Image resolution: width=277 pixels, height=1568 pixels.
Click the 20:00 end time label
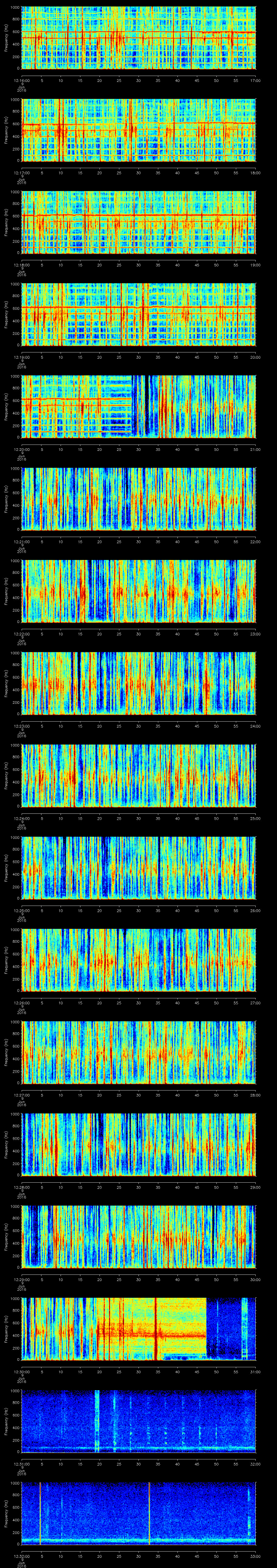tap(255, 357)
